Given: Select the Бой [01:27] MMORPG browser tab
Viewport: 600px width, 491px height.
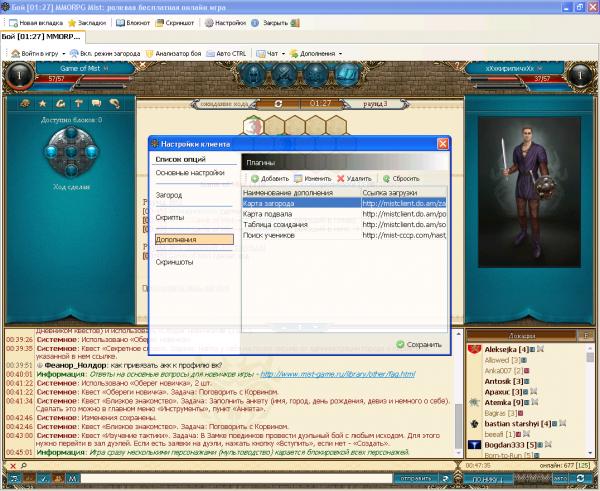Looking at the screenshot, I should [42, 37].
